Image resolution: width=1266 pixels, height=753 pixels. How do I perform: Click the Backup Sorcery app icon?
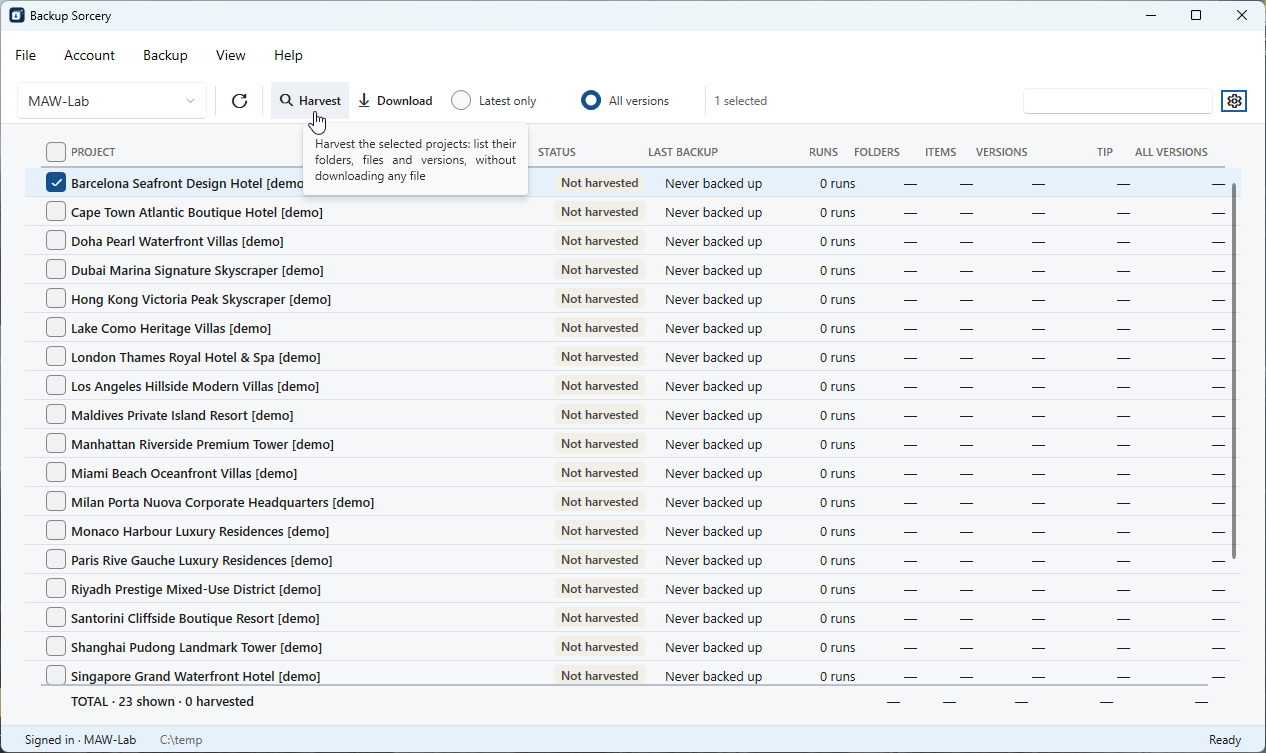[x=17, y=15]
